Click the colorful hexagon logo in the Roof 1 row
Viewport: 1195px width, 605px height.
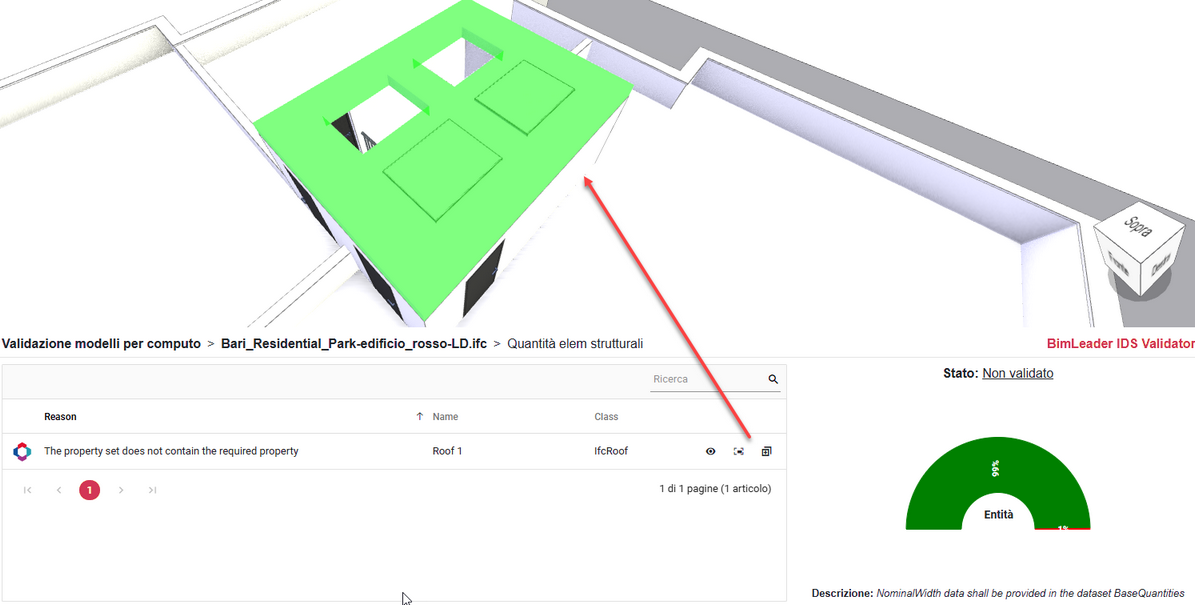coord(22,452)
